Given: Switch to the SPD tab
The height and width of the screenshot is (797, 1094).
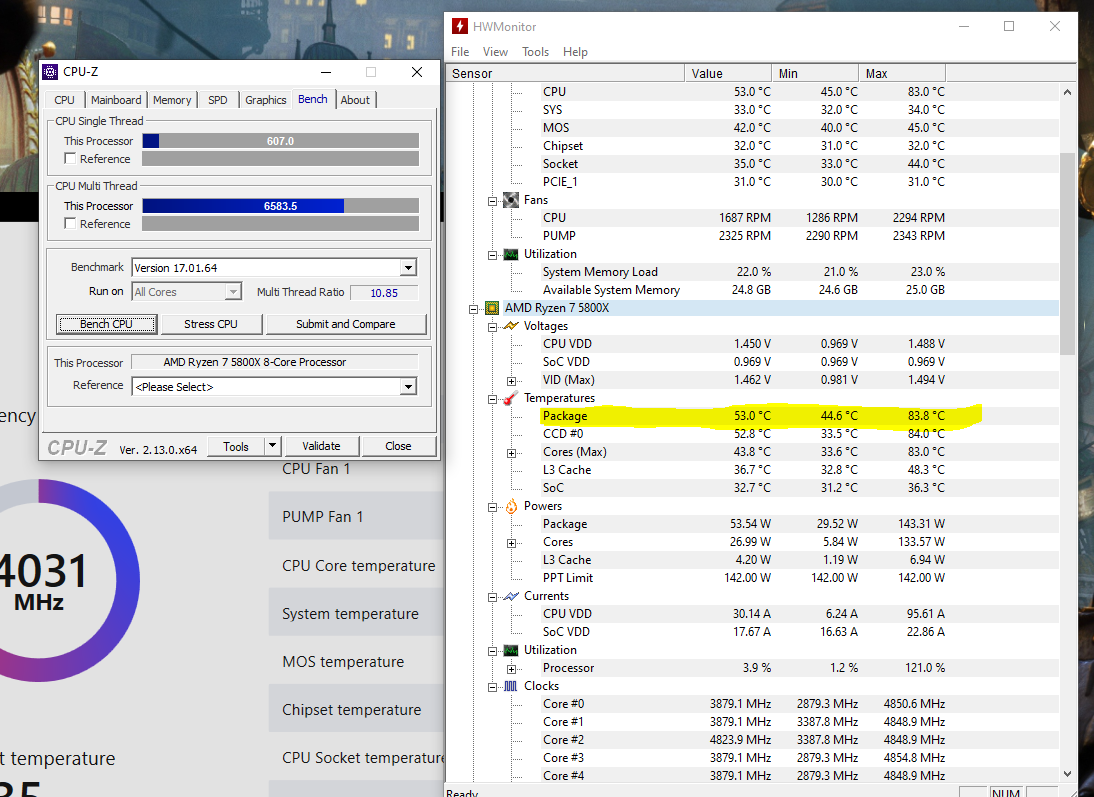Looking at the screenshot, I should pyautogui.click(x=218, y=100).
